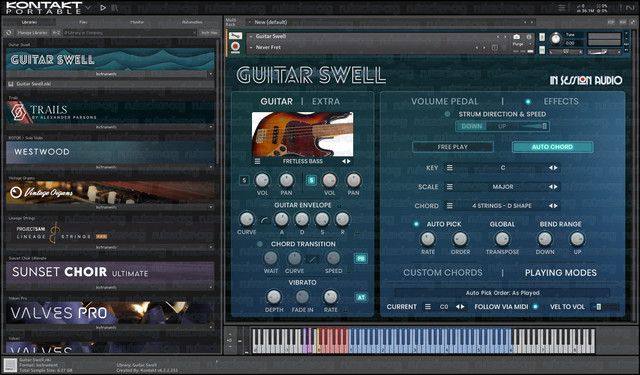640x375 pixels.
Task: Click the chord transition curve shape icon
Action: coord(312,259)
